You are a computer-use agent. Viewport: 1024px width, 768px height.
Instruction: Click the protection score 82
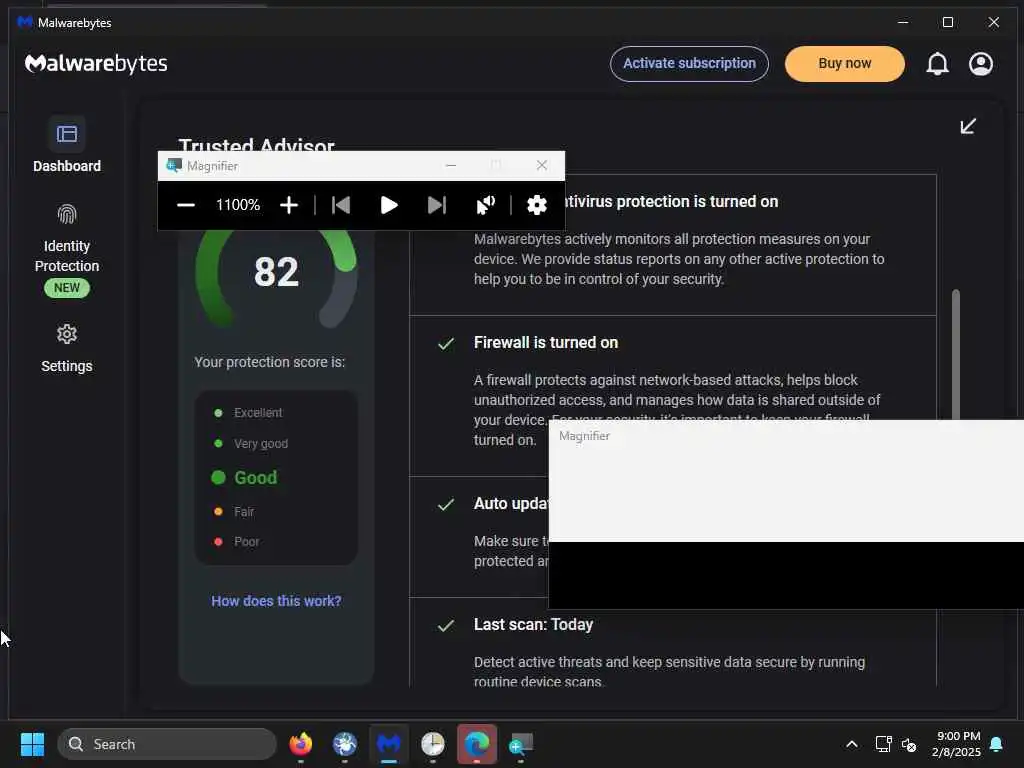276,272
